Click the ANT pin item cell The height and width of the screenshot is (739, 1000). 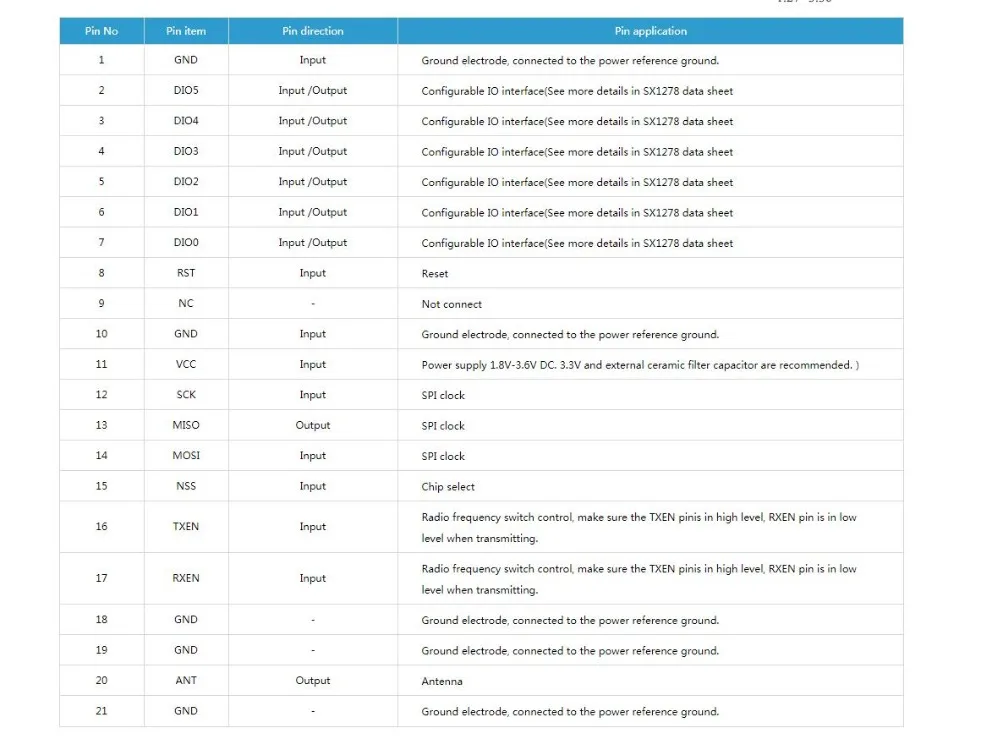pyautogui.click(x=186, y=680)
